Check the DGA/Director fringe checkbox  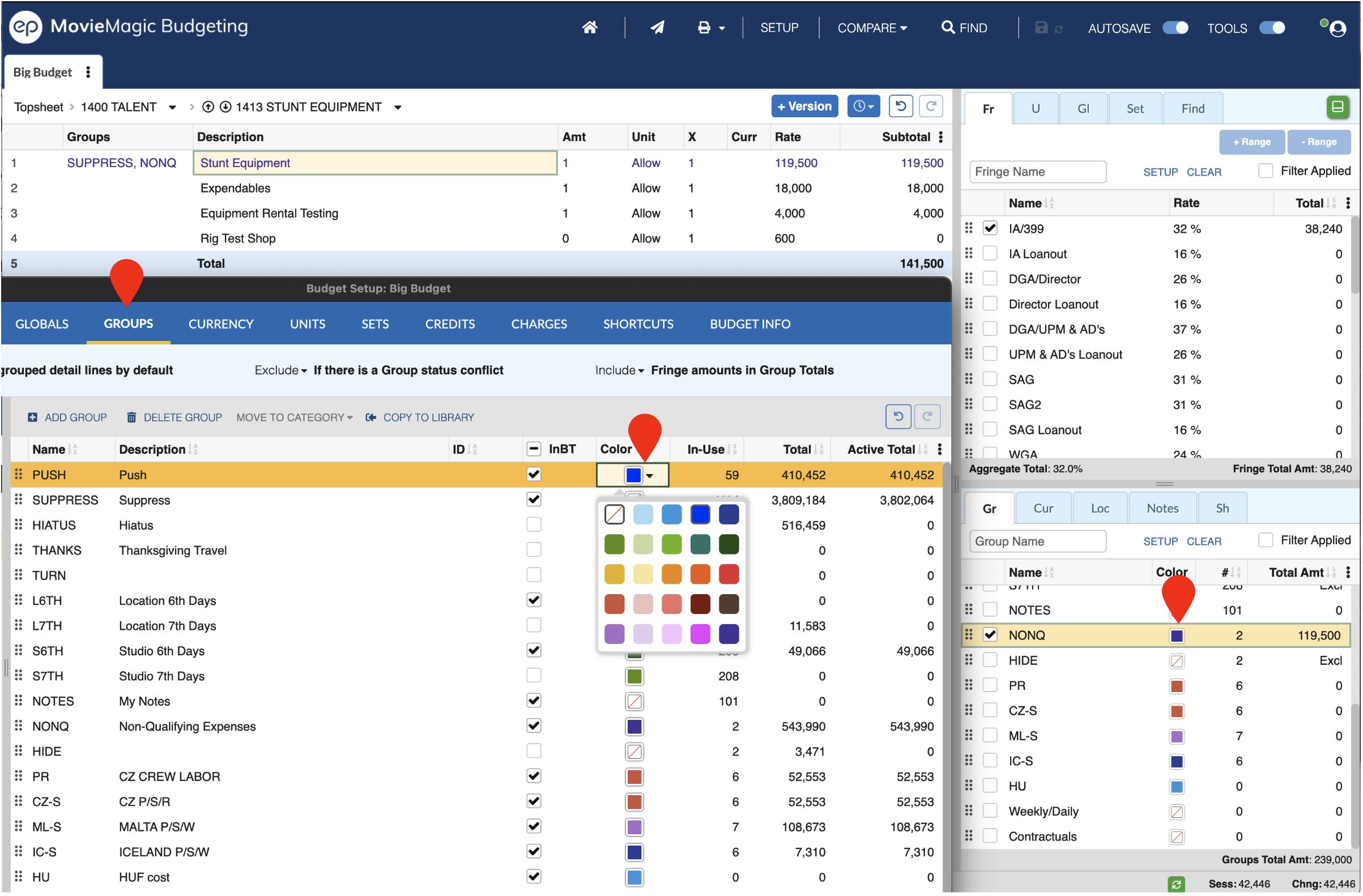tap(990, 278)
